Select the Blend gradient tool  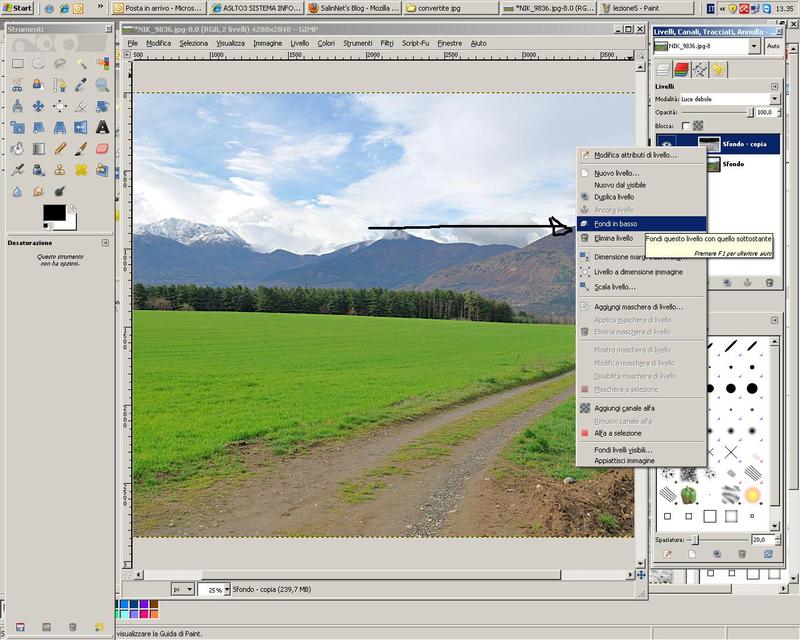pos(38,148)
